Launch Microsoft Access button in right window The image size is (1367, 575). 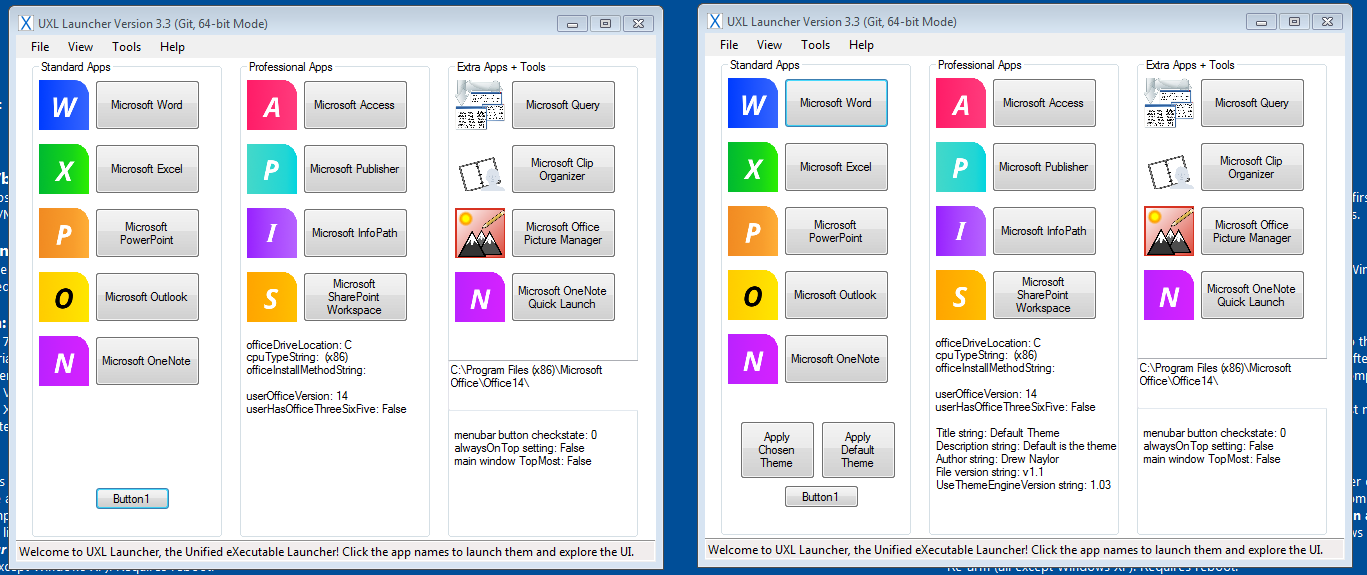(1044, 103)
